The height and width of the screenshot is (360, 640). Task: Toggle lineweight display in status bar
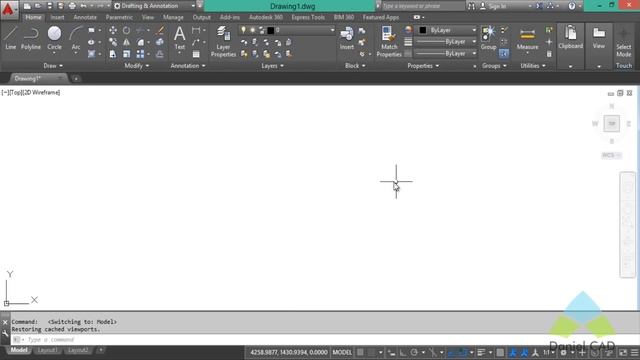click(x=481, y=352)
